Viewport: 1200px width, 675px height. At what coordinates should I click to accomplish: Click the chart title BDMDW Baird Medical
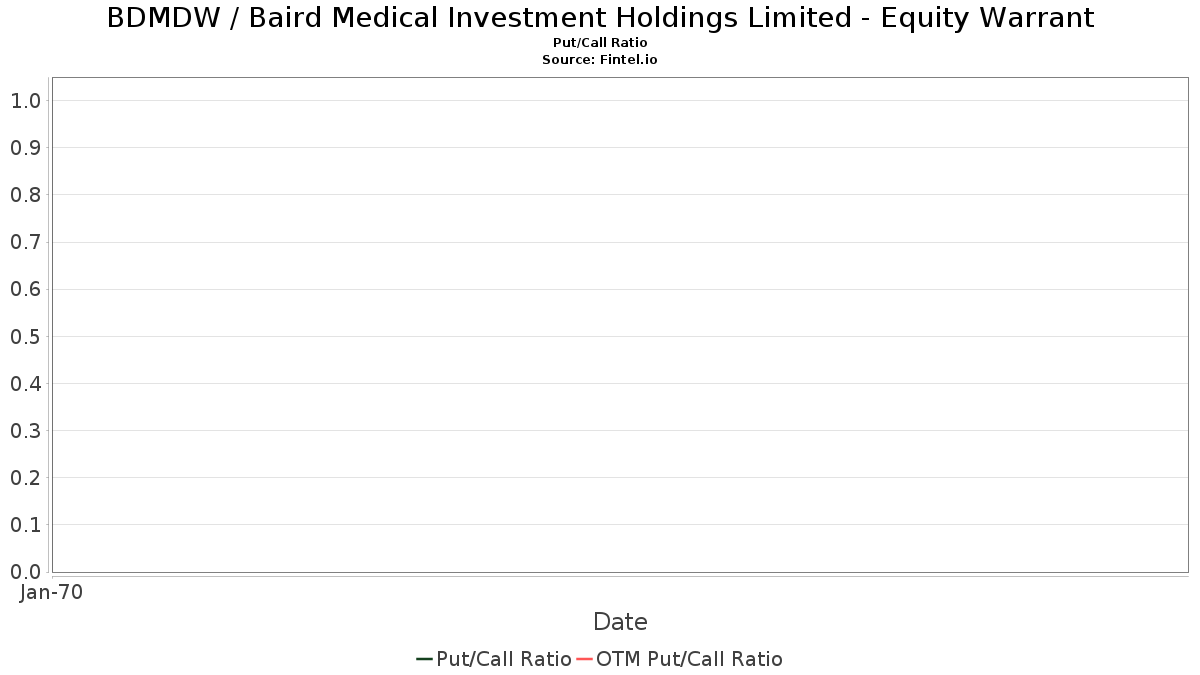pyautogui.click(x=600, y=17)
